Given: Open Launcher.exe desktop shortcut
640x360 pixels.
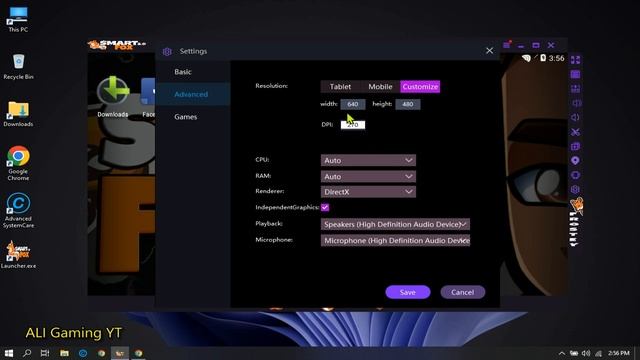Looking at the screenshot, I should coord(18,255).
